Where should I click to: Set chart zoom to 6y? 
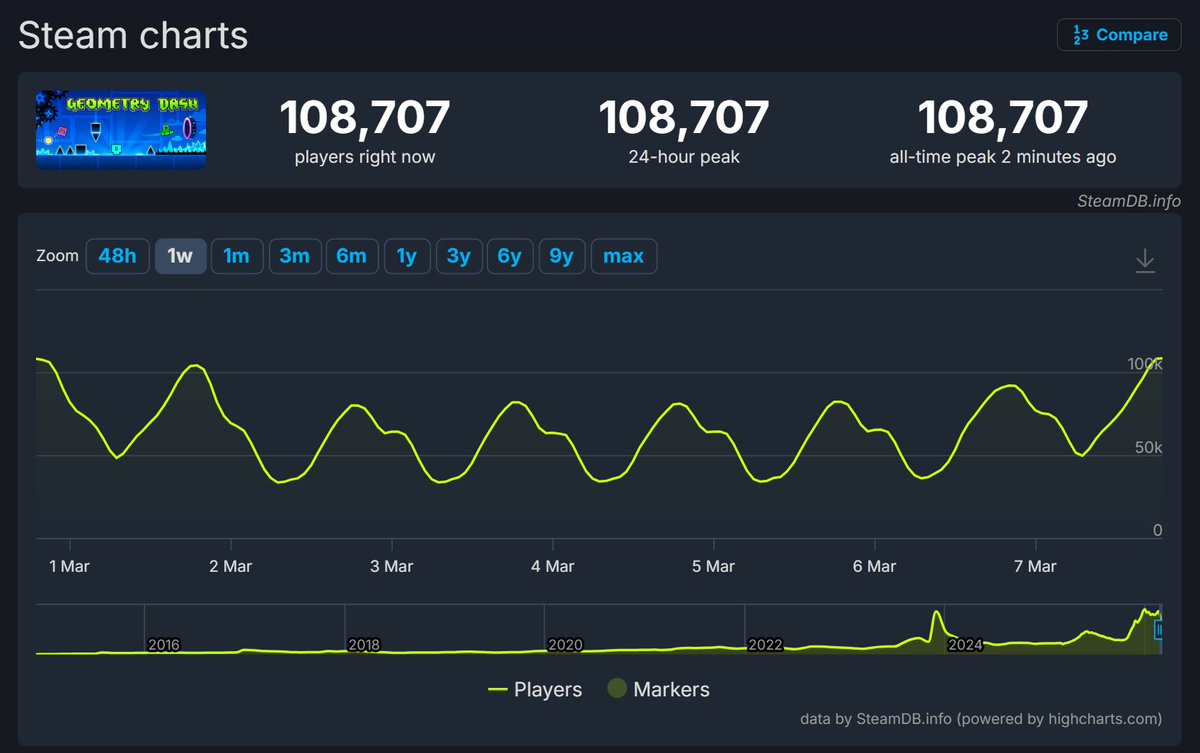pos(510,256)
